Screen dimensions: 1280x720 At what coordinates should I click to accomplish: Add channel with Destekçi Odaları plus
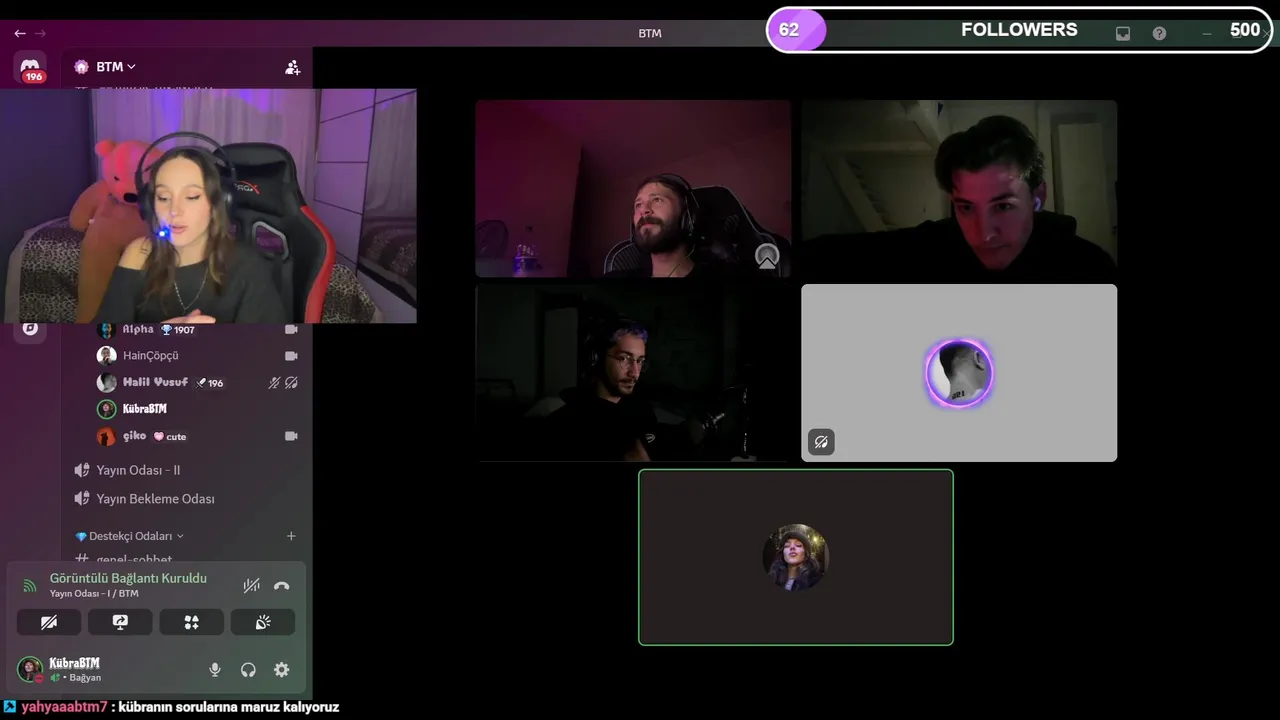[x=291, y=536]
